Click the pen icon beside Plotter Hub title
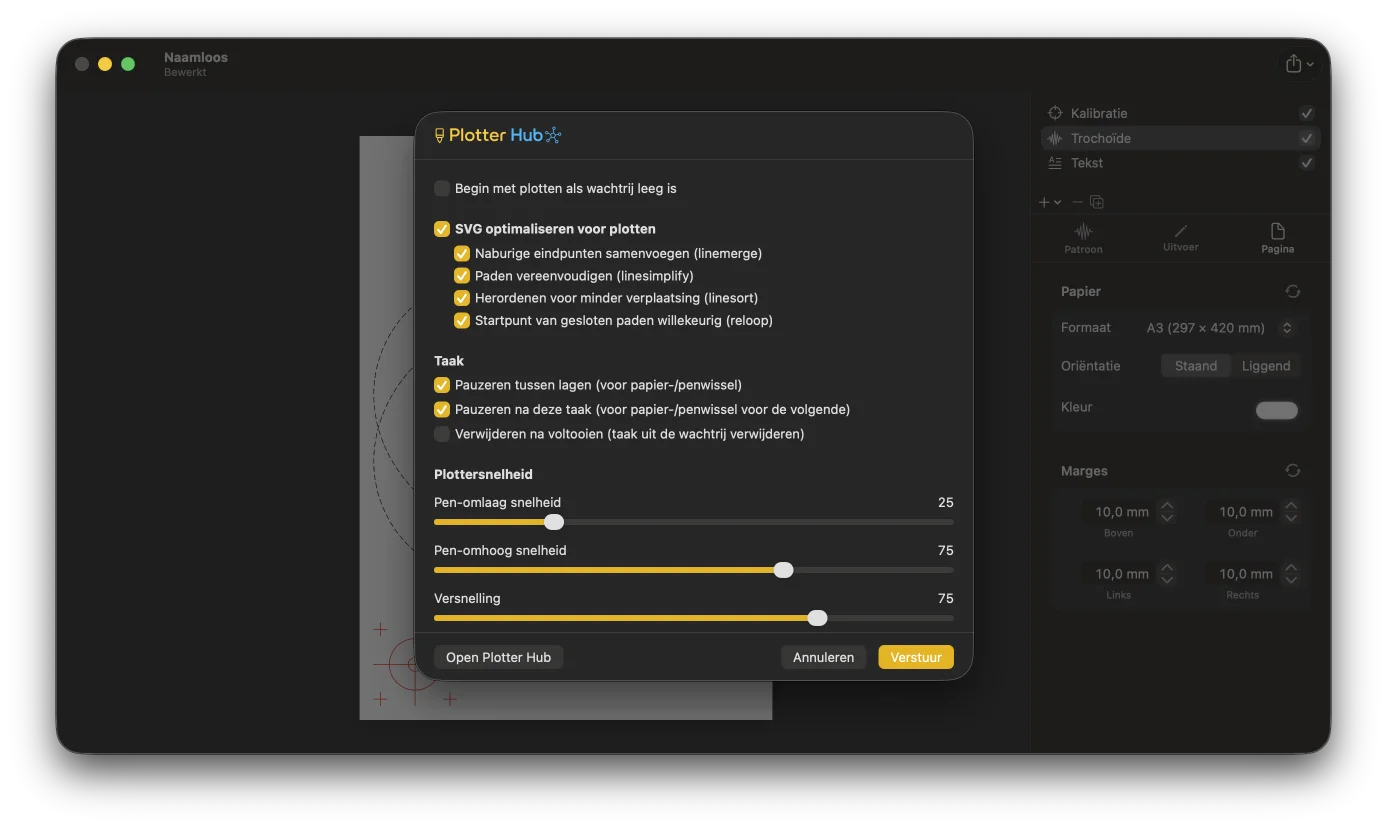The image size is (1387, 828). (x=439, y=135)
